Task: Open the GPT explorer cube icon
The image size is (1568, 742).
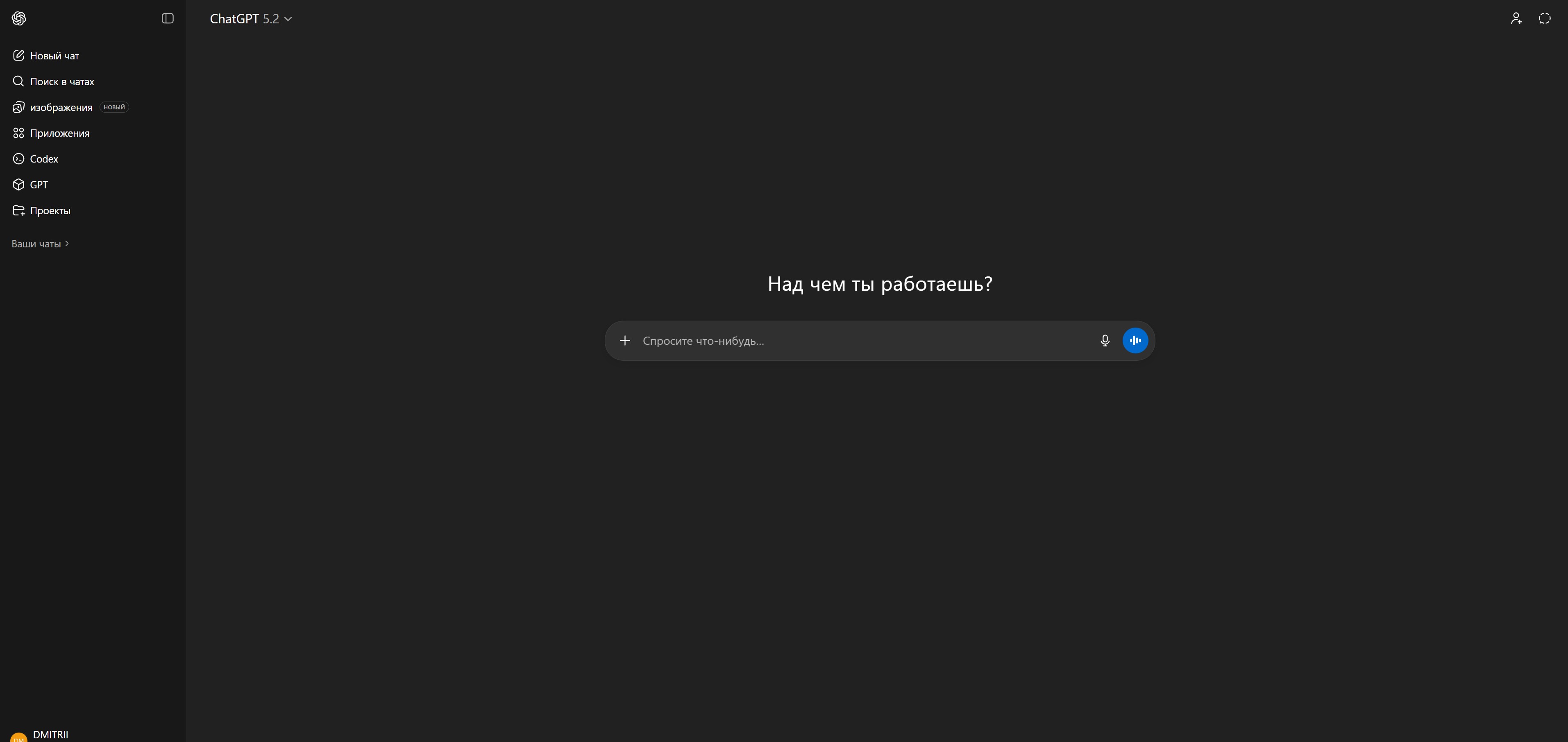Action: pos(19,185)
